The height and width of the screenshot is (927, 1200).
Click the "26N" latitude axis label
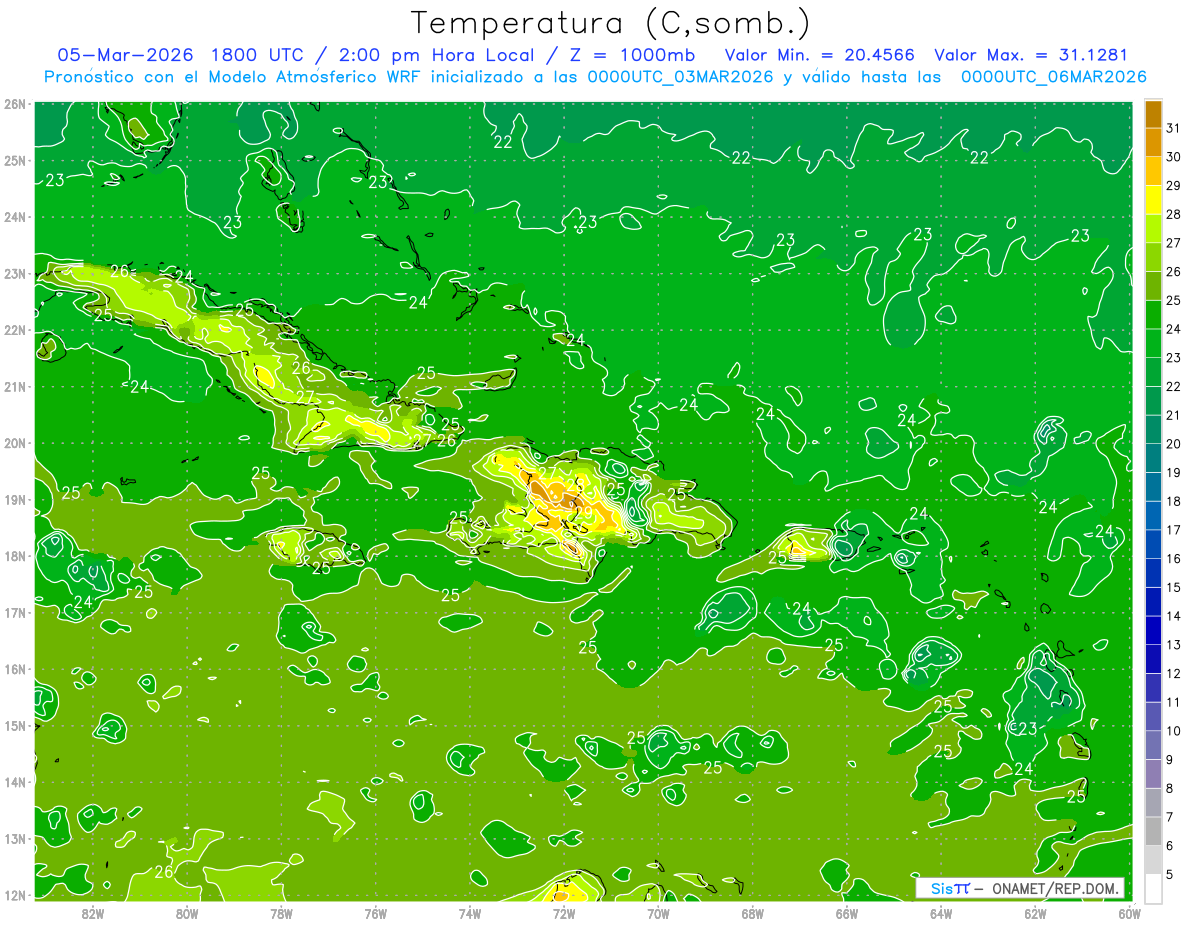coord(15,104)
